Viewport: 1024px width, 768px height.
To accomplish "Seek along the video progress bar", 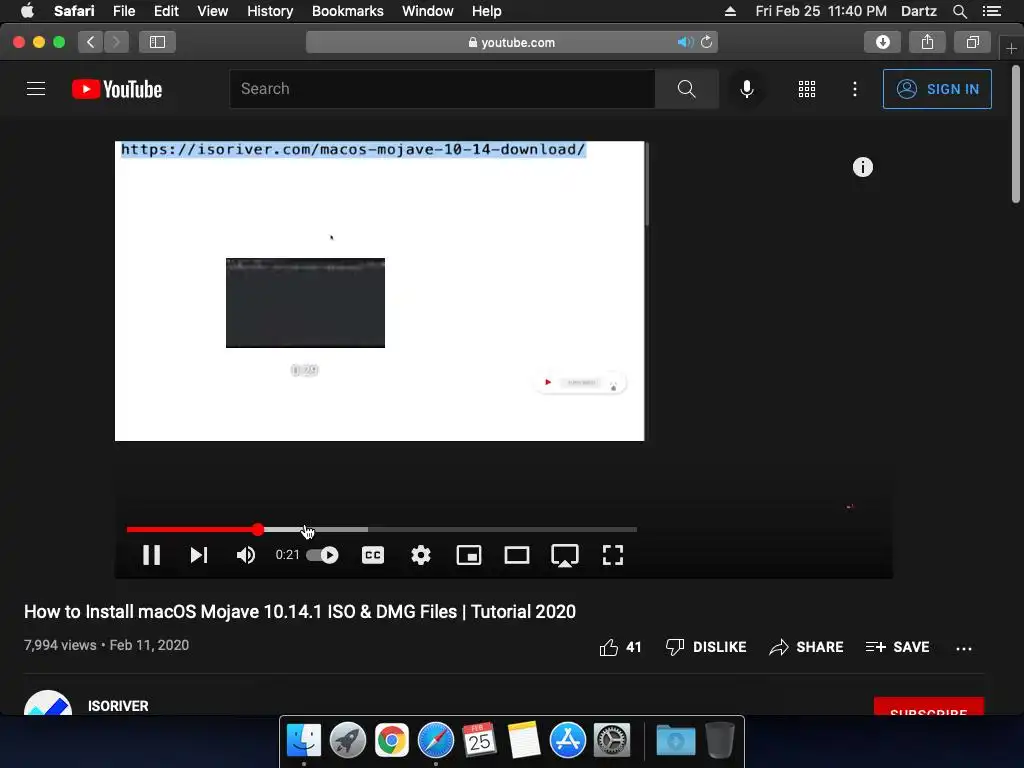I will click(381, 530).
